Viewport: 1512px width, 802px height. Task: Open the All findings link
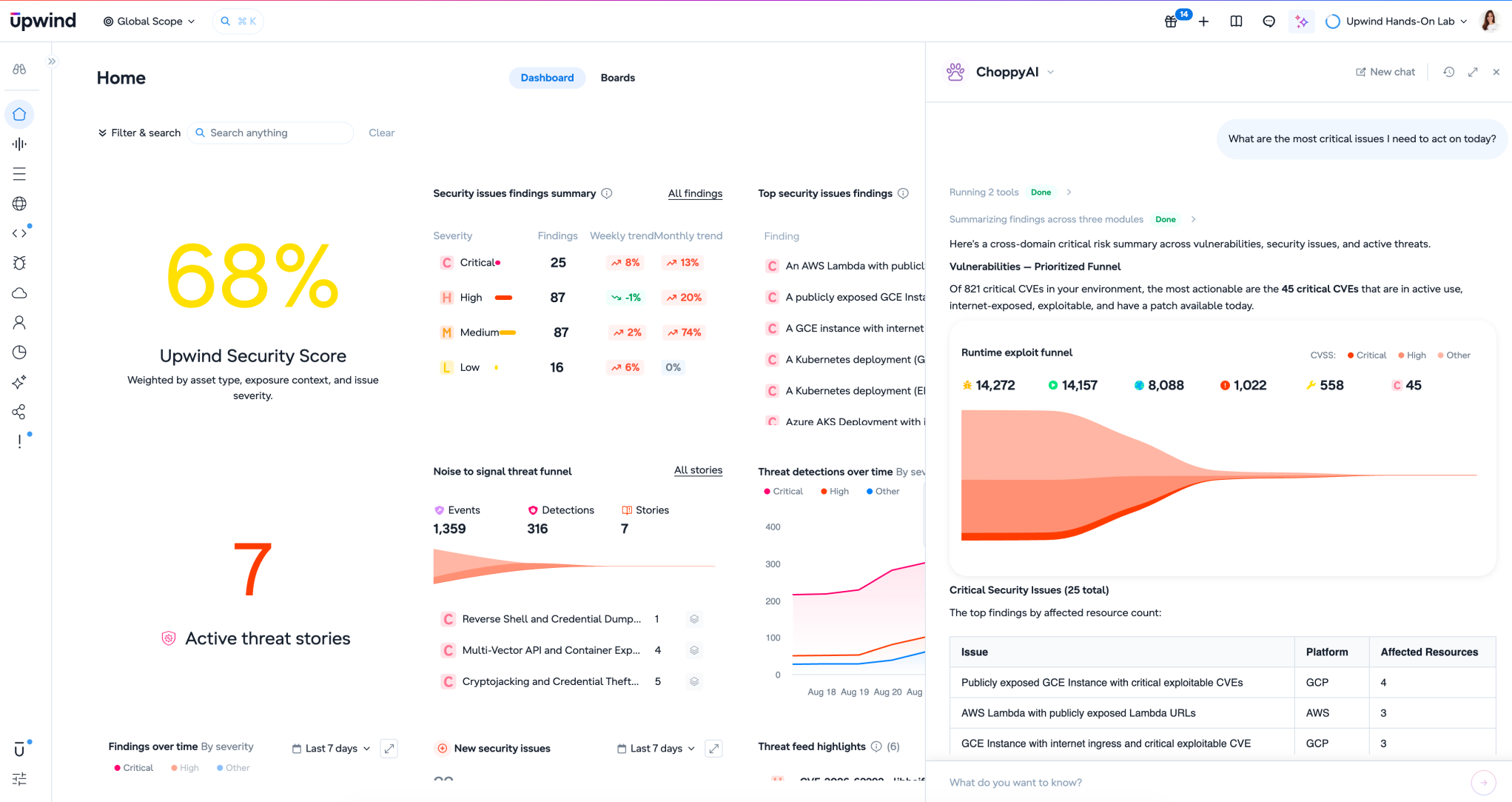point(695,193)
